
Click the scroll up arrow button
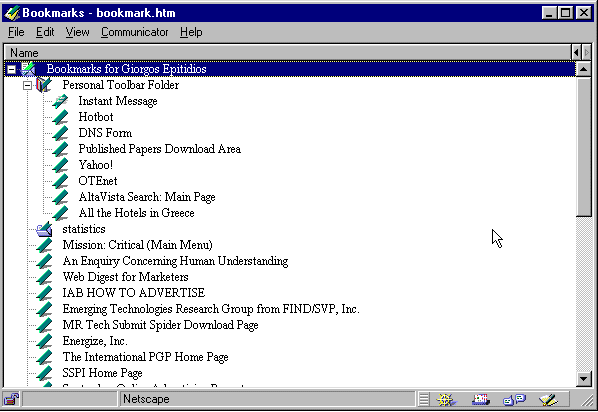584,69
